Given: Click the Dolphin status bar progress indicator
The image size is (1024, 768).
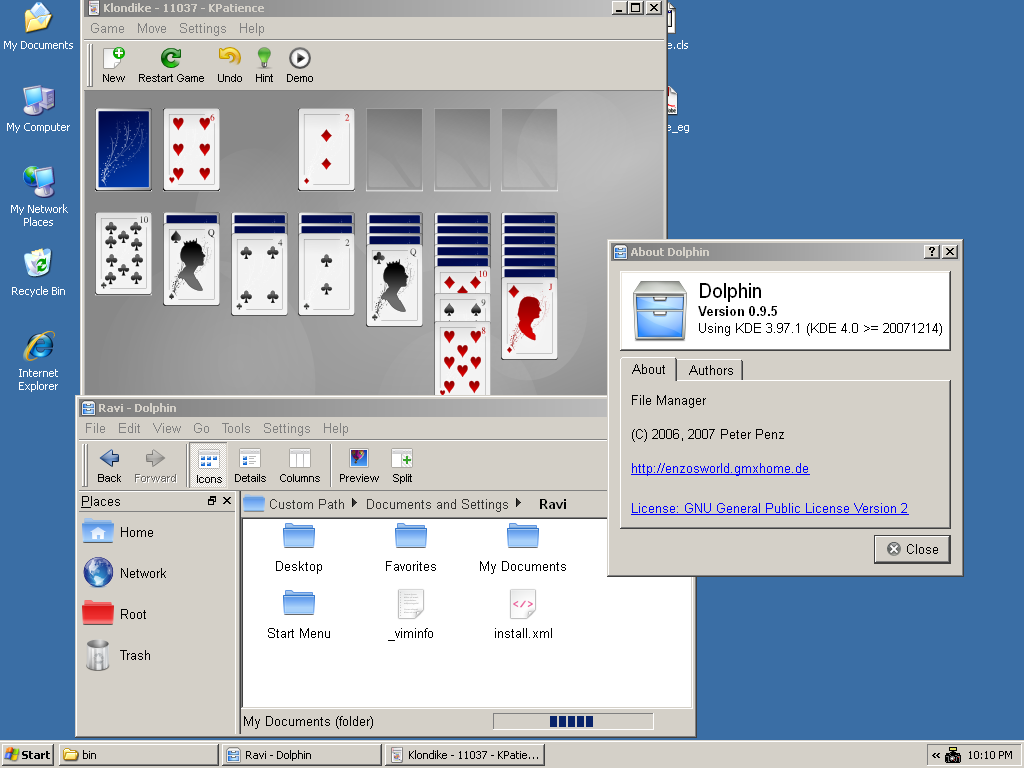Looking at the screenshot, I should (x=573, y=721).
